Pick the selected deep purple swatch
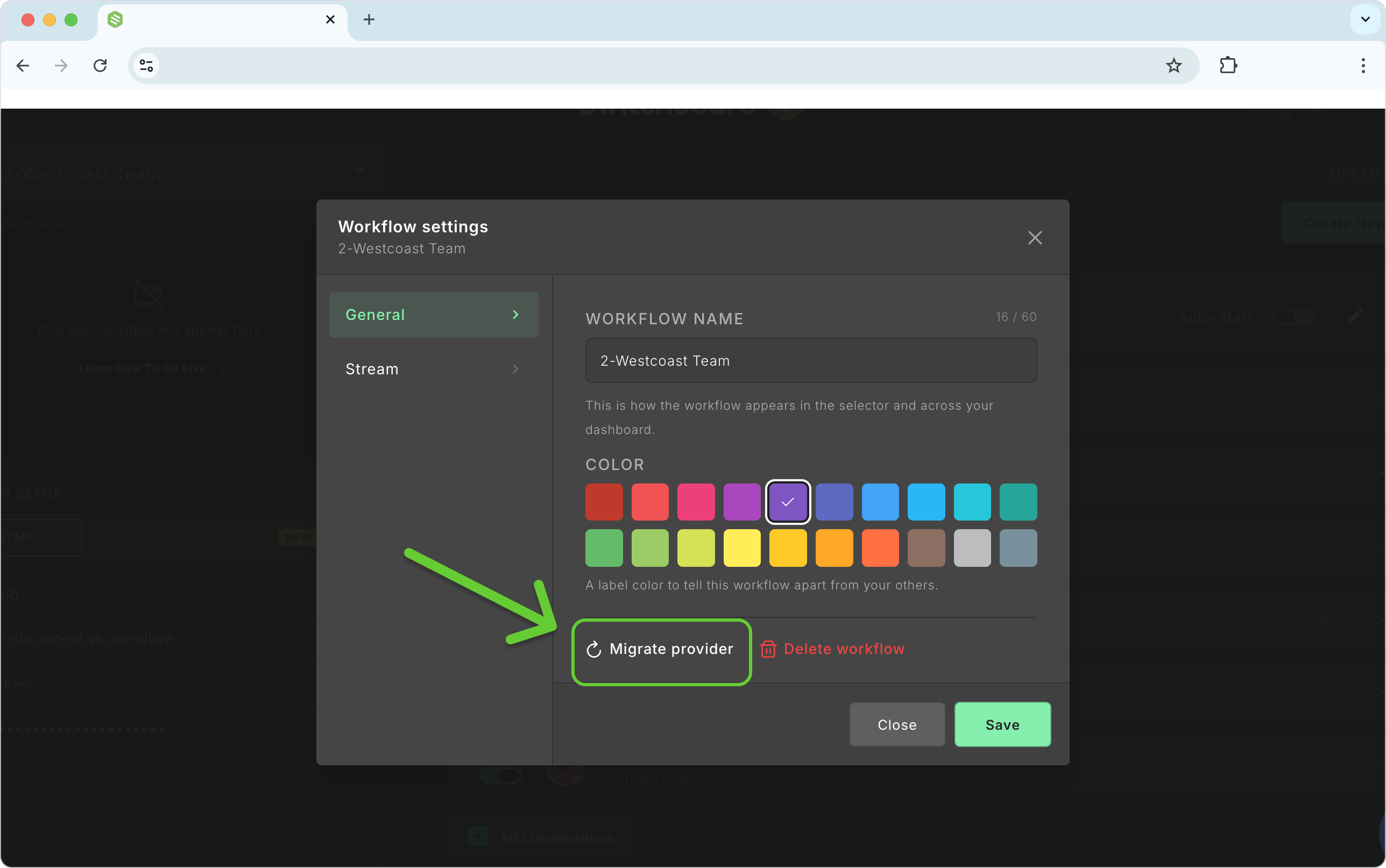Image resolution: width=1386 pixels, height=868 pixels. tap(788, 502)
